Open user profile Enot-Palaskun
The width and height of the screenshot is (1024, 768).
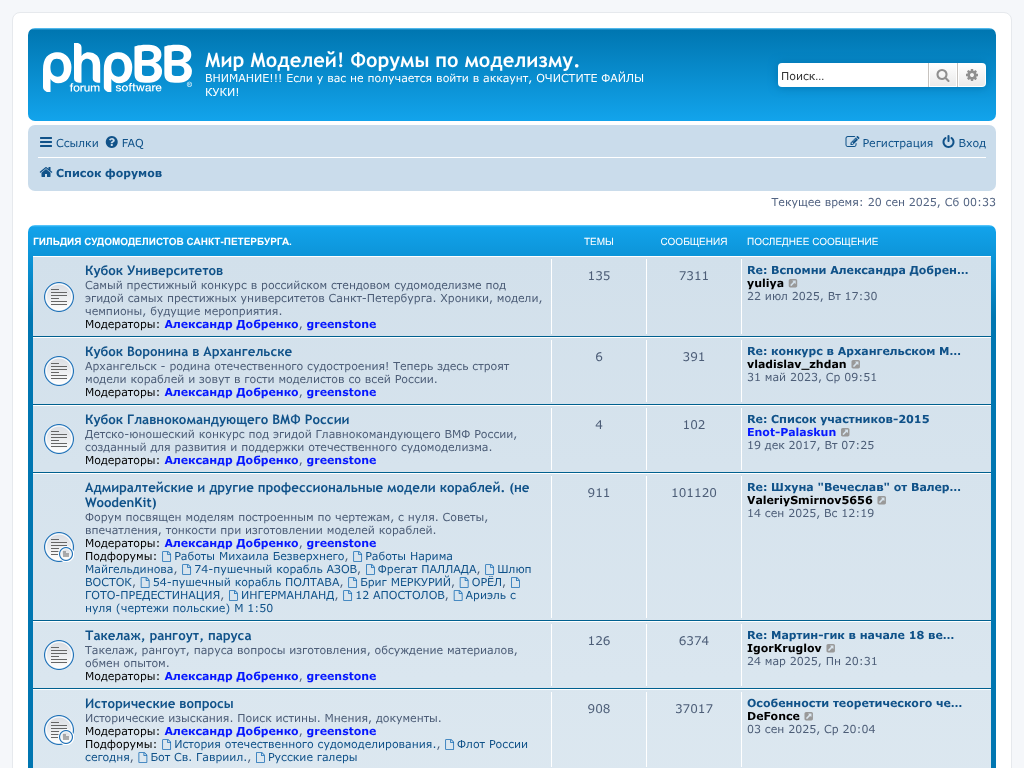(791, 432)
